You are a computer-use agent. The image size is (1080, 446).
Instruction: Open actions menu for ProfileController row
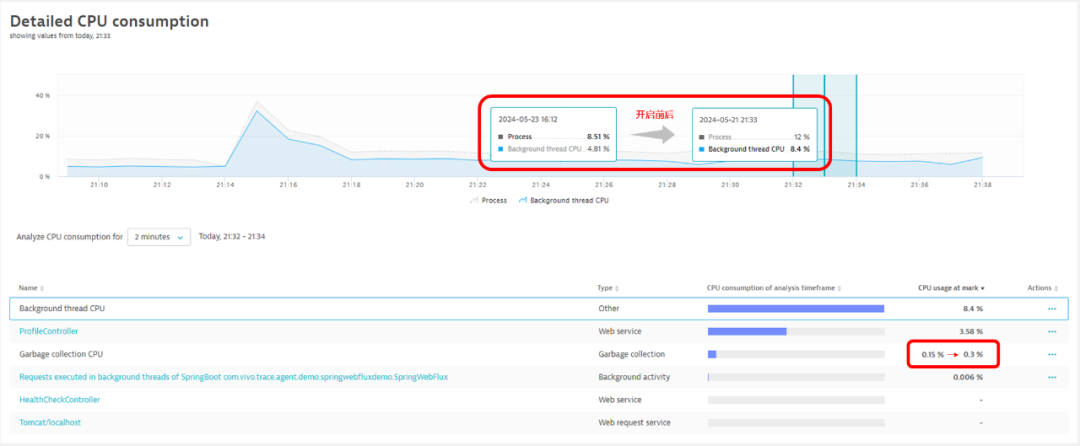click(1051, 331)
